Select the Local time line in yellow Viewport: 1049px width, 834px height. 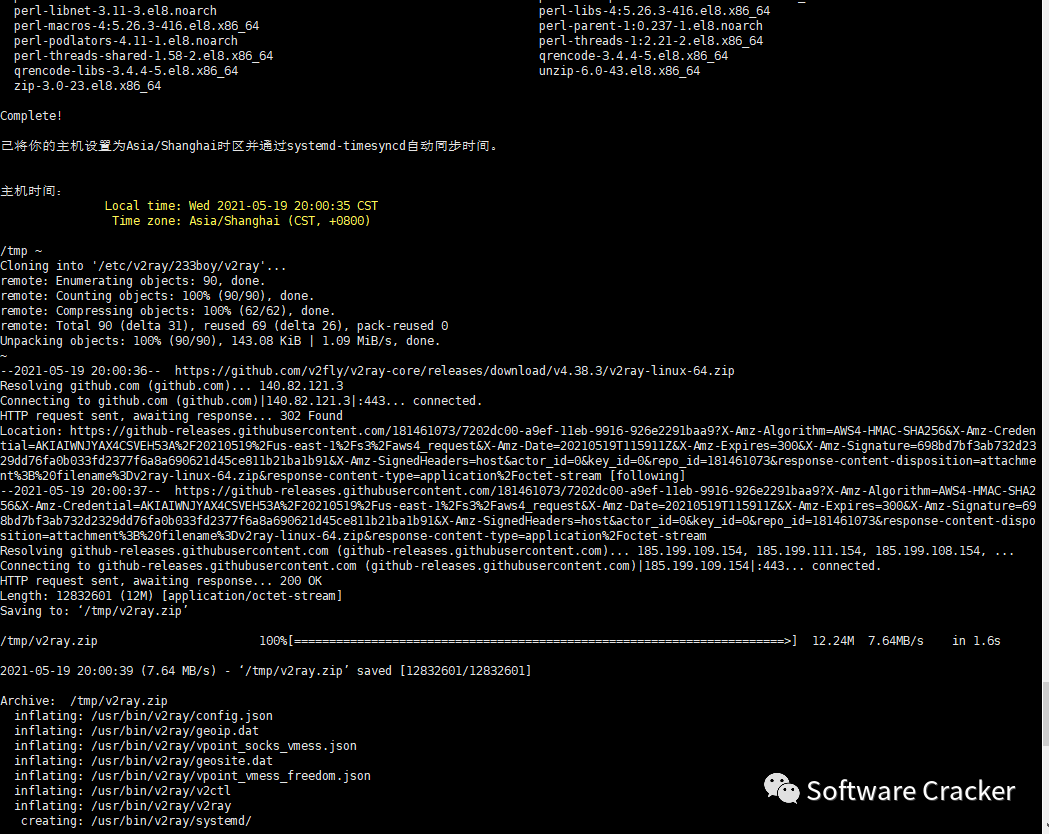click(241, 206)
